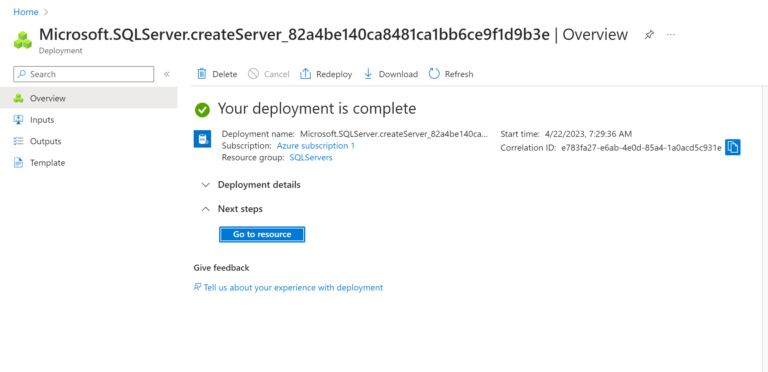Click the Outputs list icon in the sidebar
768x372 pixels.
tap(19, 141)
